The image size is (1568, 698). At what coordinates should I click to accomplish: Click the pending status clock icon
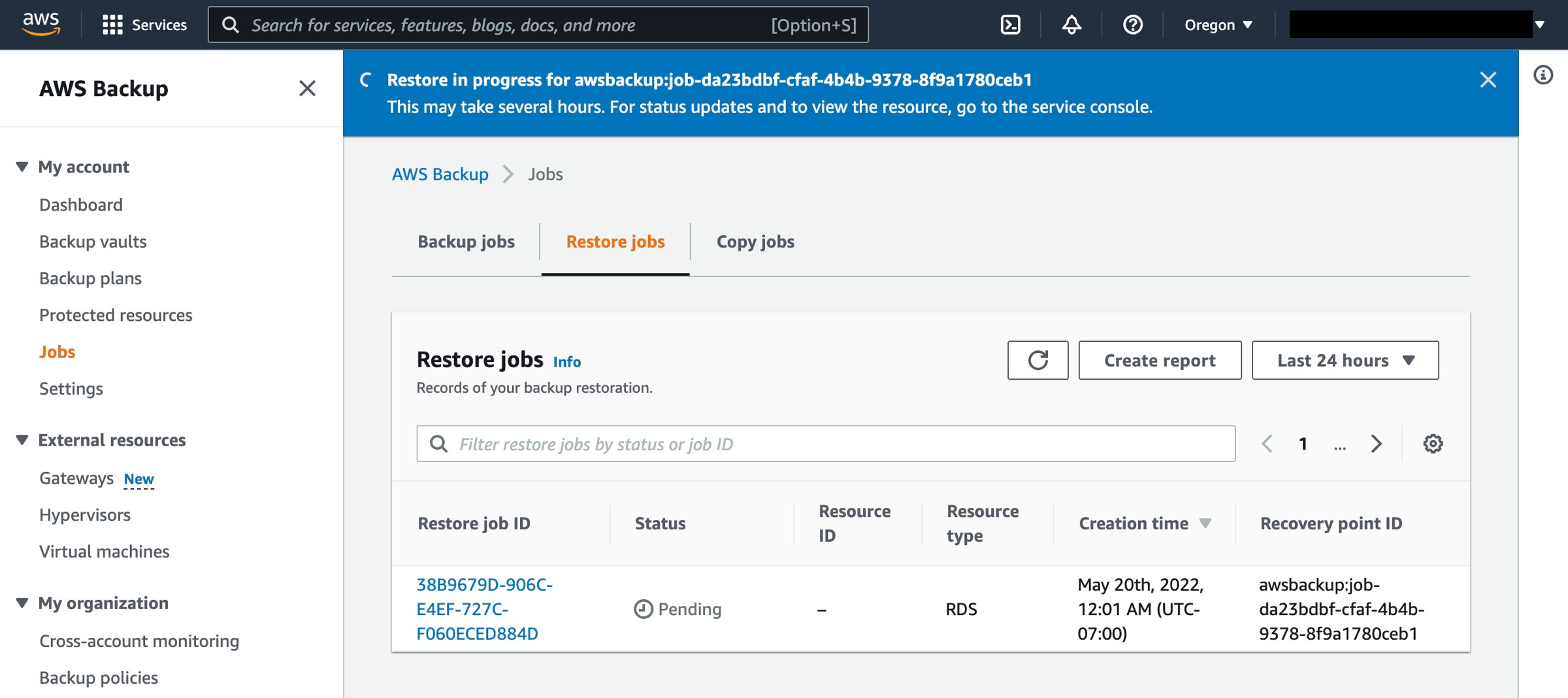point(643,609)
